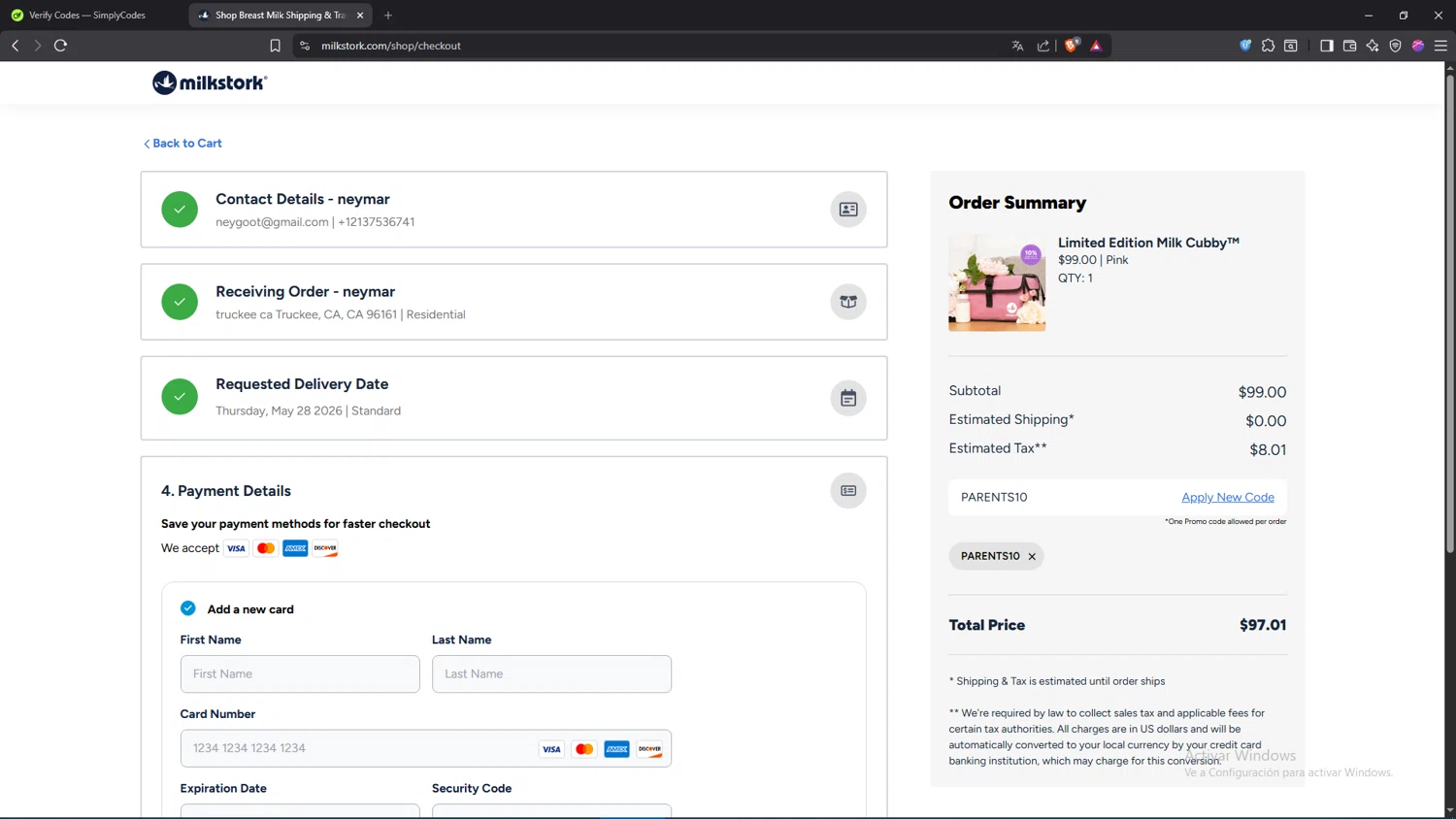1456x819 pixels.
Task: Click the Order Summary heading
Action: pyautogui.click(x=1017, y=203)
